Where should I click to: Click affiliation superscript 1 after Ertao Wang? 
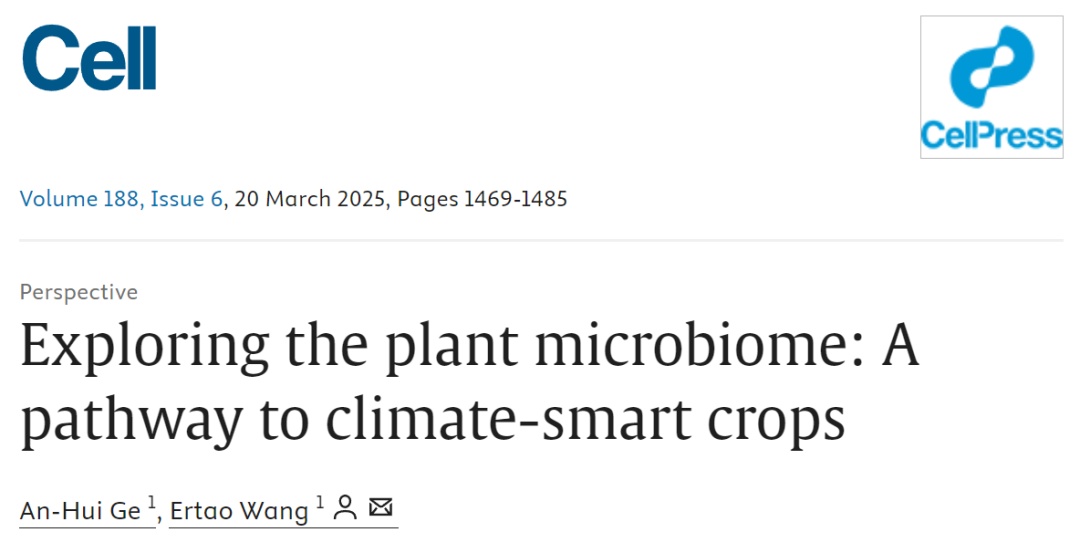click(x=320, y=503)
